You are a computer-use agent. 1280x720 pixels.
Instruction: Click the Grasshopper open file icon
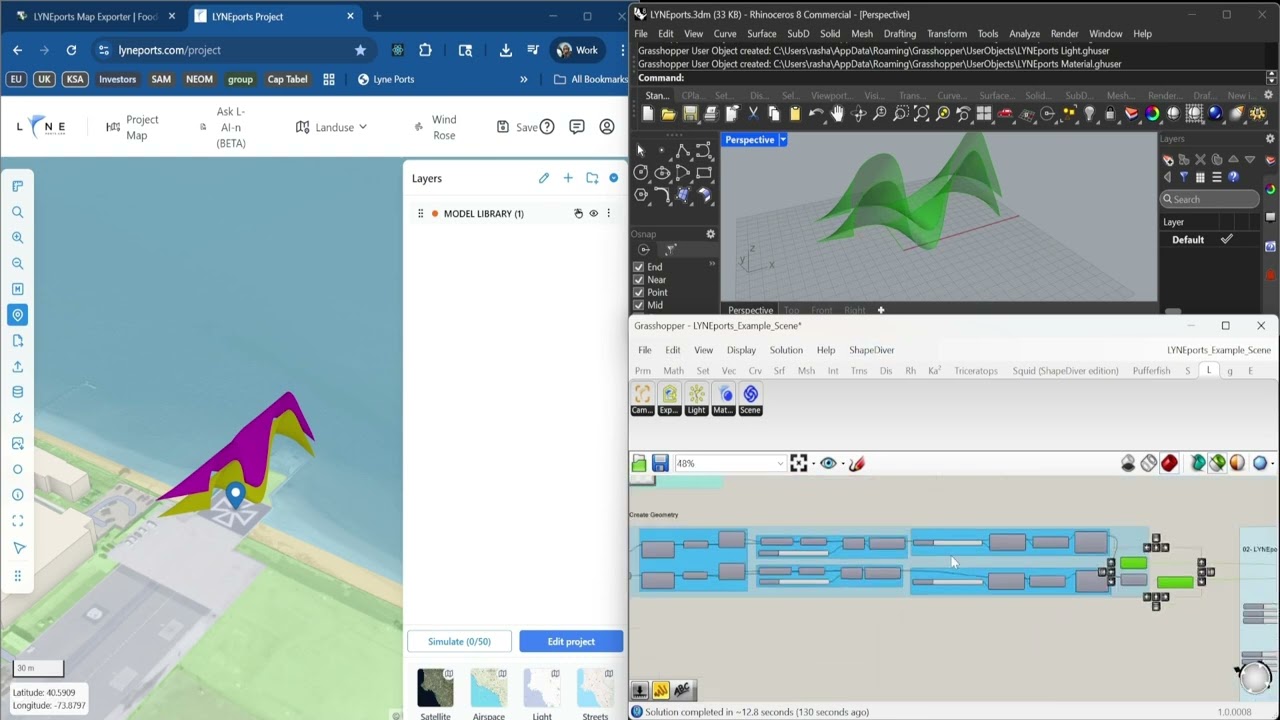(x=639, y=463)
